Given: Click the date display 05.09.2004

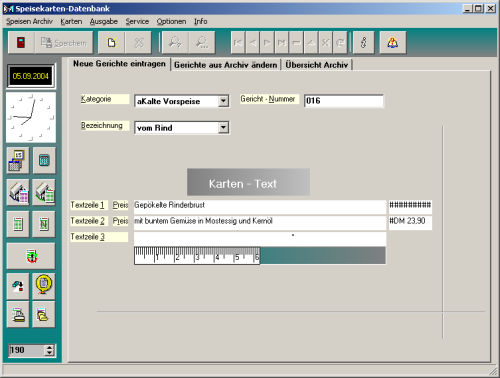Looking at the screenshot, I should [31, 76].
